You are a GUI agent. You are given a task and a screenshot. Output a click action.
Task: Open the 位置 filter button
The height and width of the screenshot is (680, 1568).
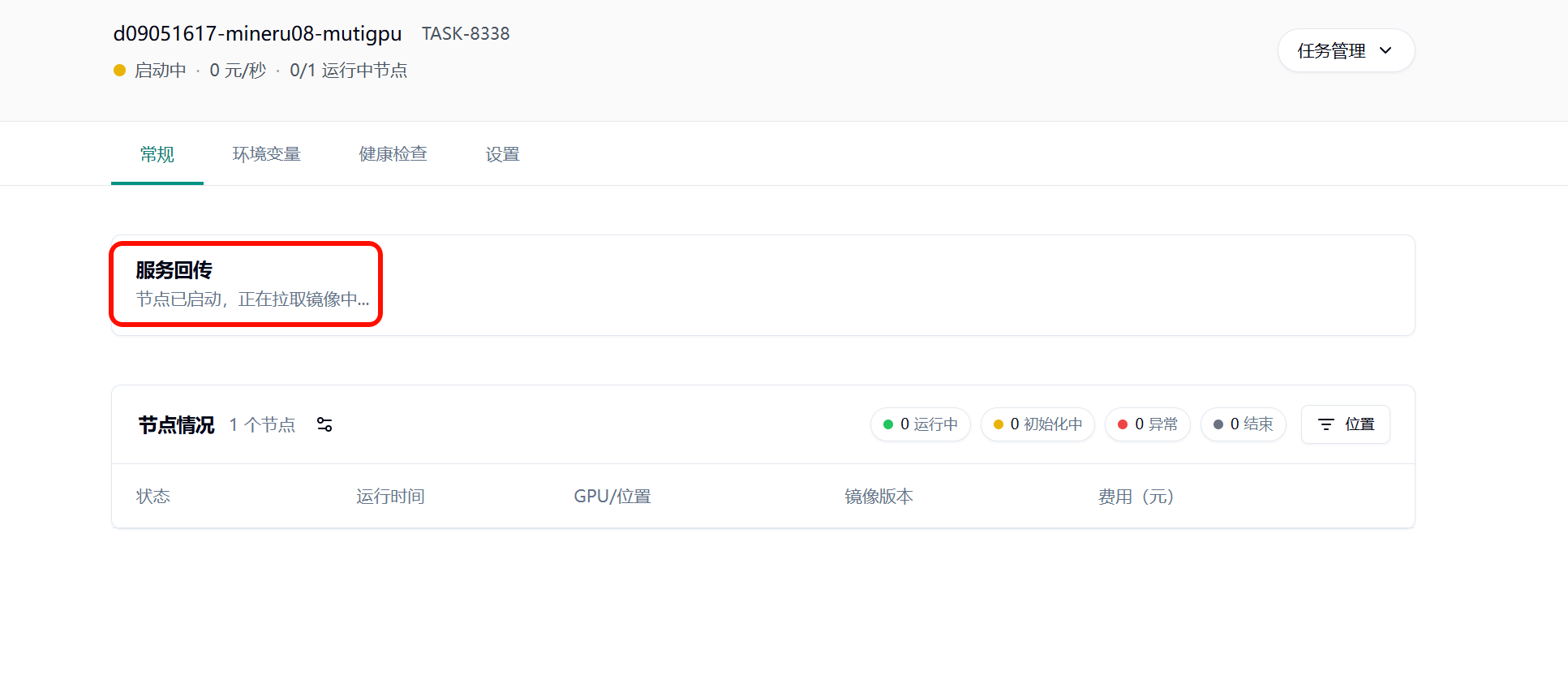pos(1345,424)
